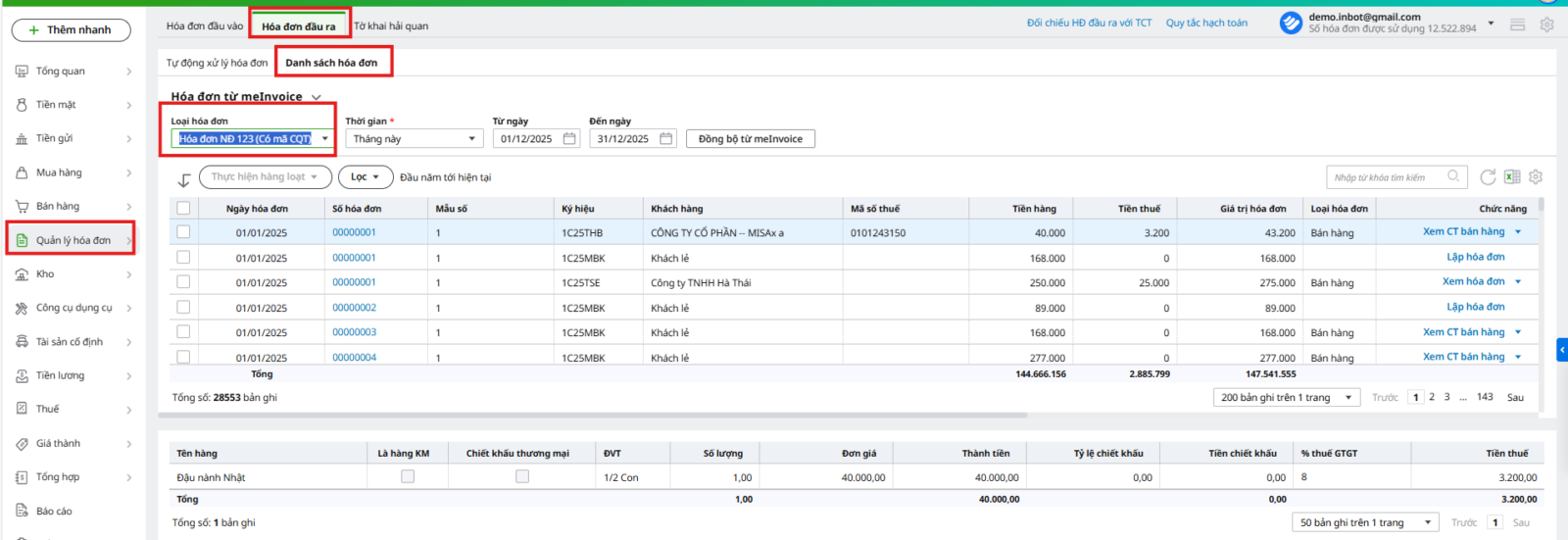Expand the Thời gian dropdown showing Tháng này

coord(471,139)
